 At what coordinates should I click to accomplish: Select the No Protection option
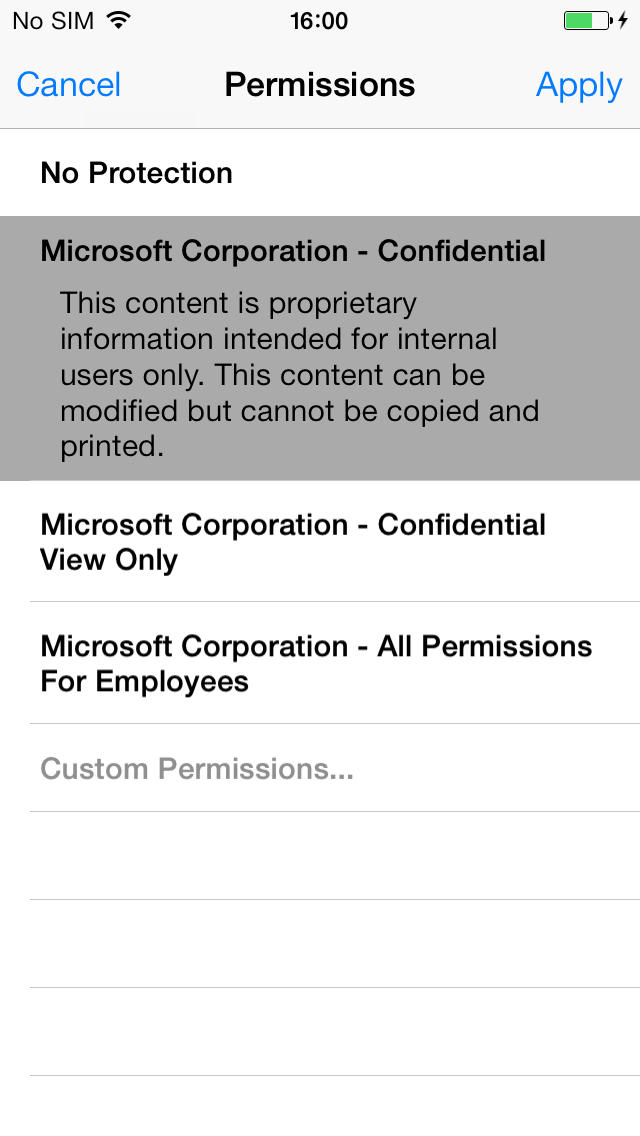[x=137, y=173]
